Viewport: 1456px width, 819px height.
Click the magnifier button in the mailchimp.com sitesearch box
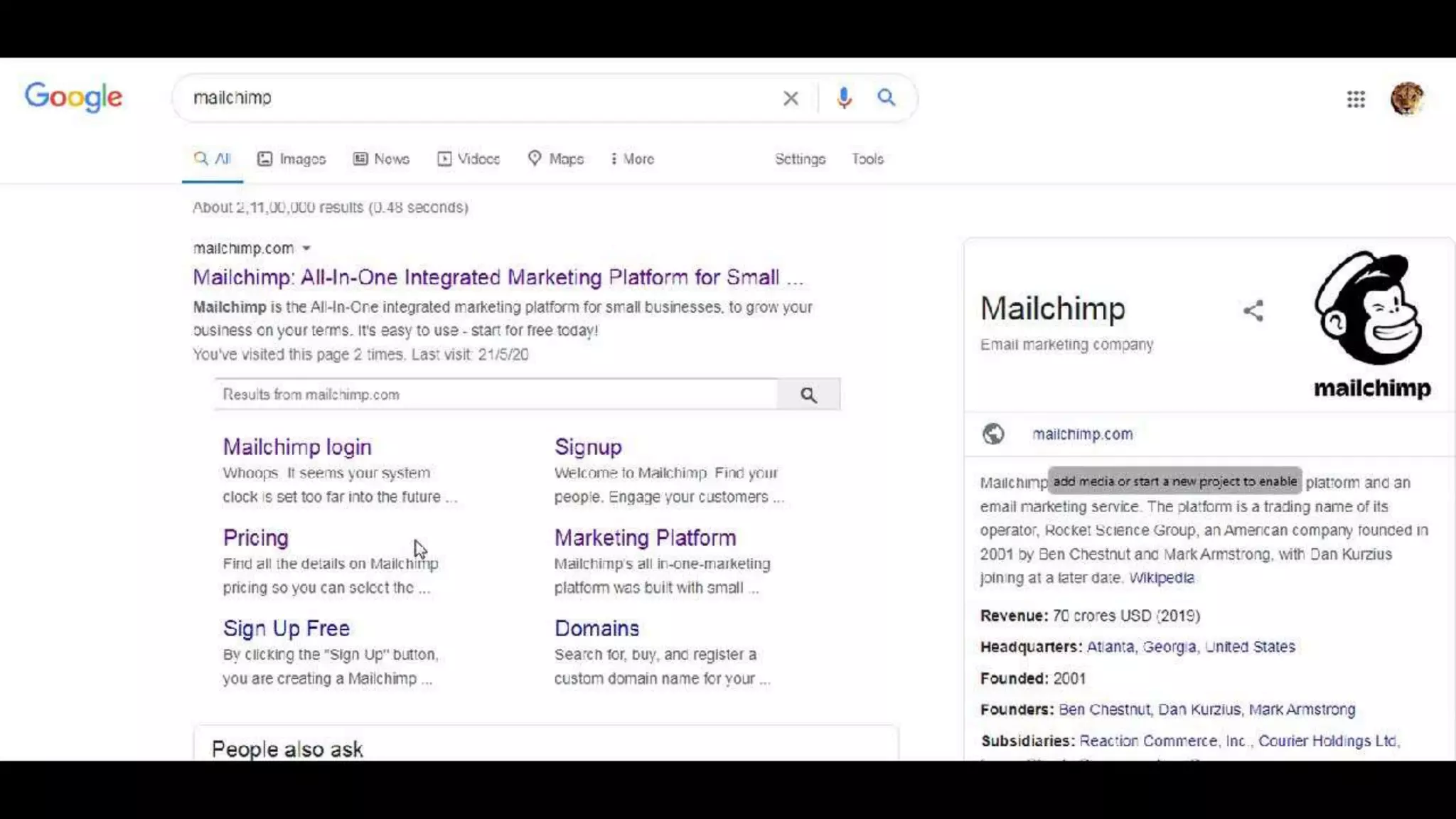[808, 395]
